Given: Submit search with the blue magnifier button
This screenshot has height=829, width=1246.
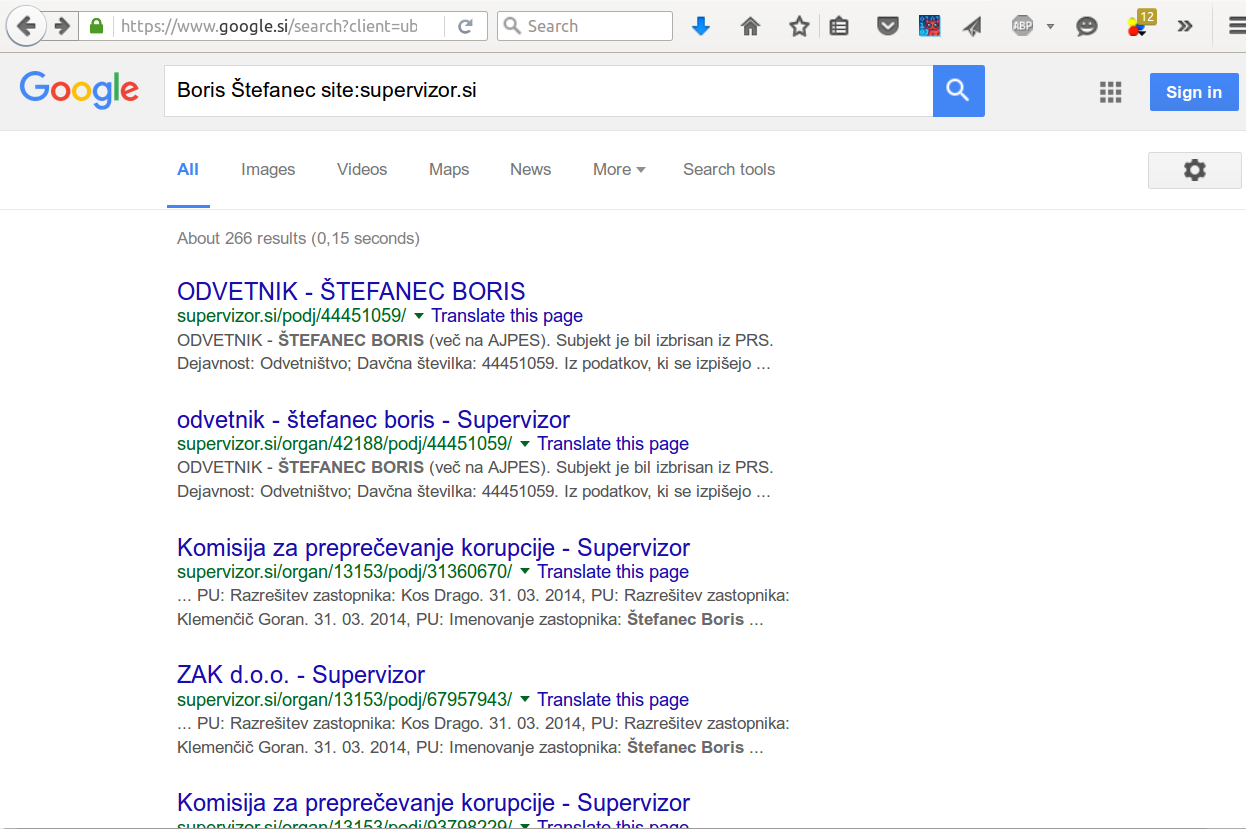Looking at the screenshot, I should [x=959, y=91].
